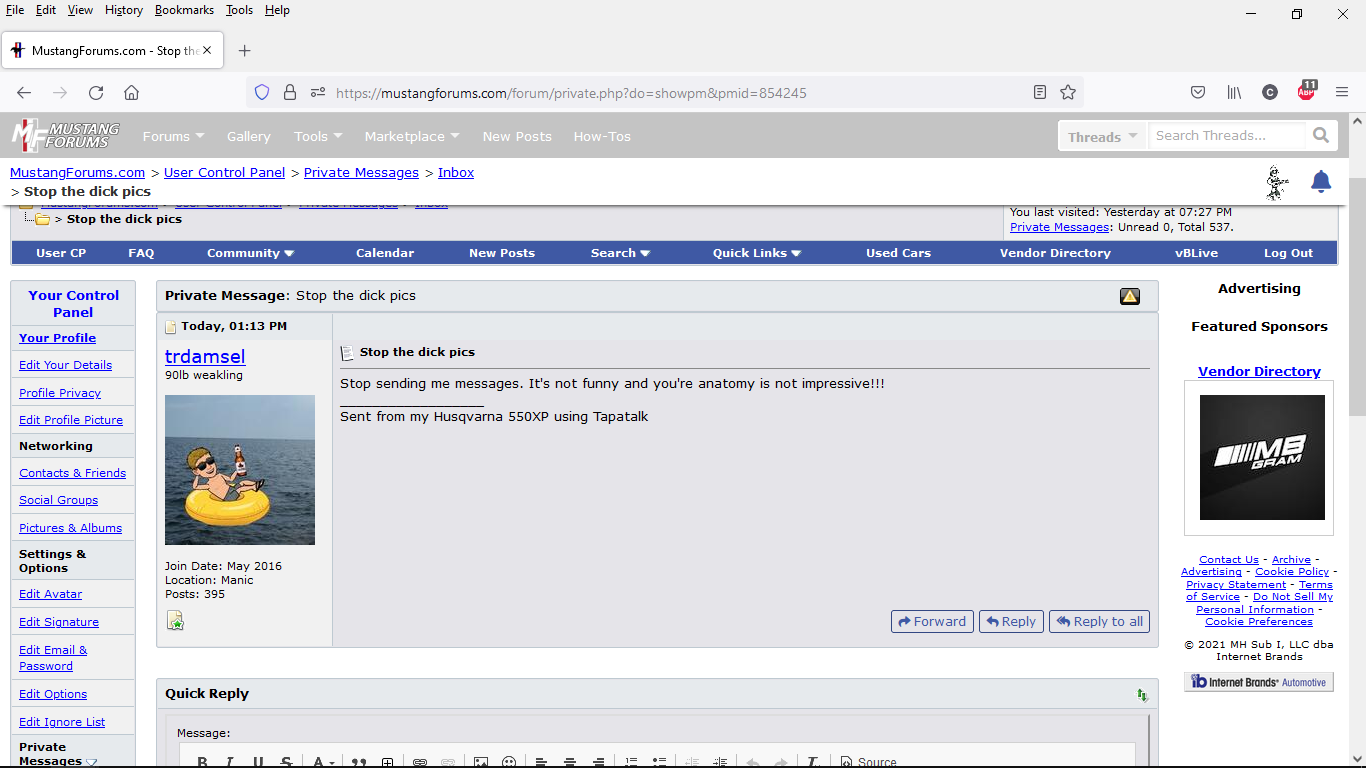The width and height of the screenshot is (1366, 768).
Task: Open the notifications bell
Action: (1321, 182)
